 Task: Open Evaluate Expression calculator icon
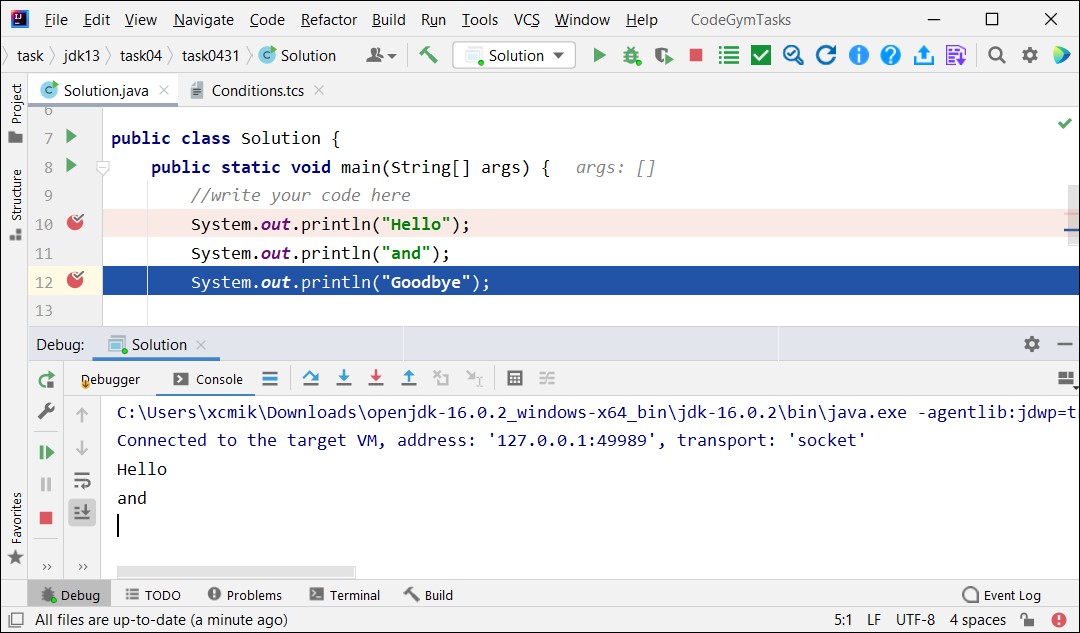(x=515, y=377)
